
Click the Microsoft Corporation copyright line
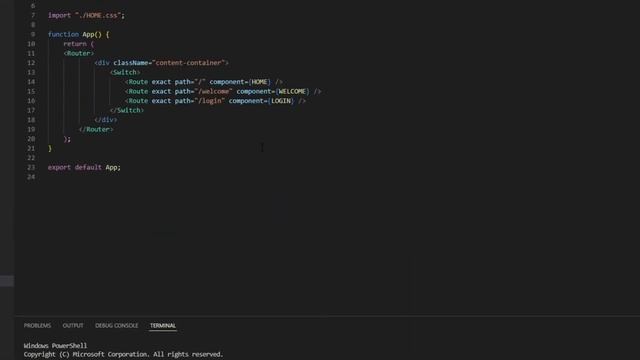[123, 354]
